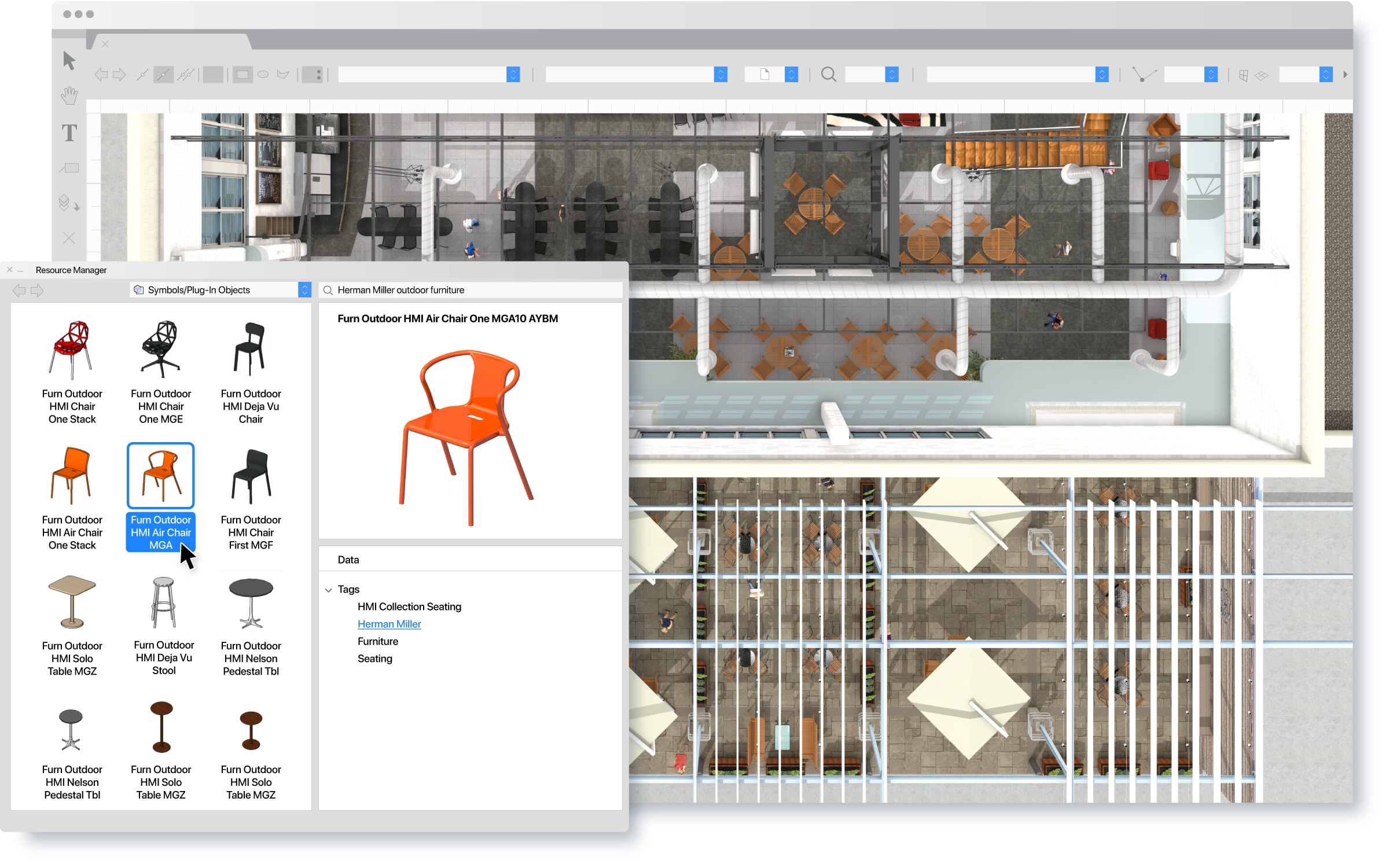1389x868 pixels.
Task: Select the Text tool
Action: (69, 133)
